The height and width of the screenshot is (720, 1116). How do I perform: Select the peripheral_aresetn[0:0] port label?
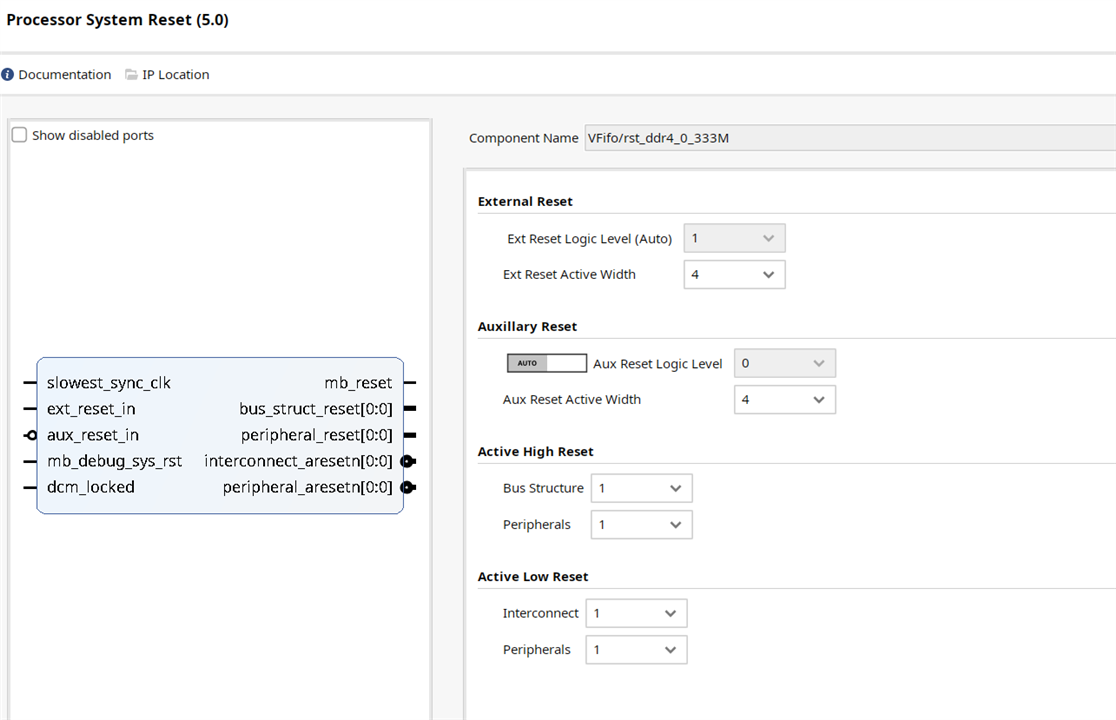[x=307, y=487]
